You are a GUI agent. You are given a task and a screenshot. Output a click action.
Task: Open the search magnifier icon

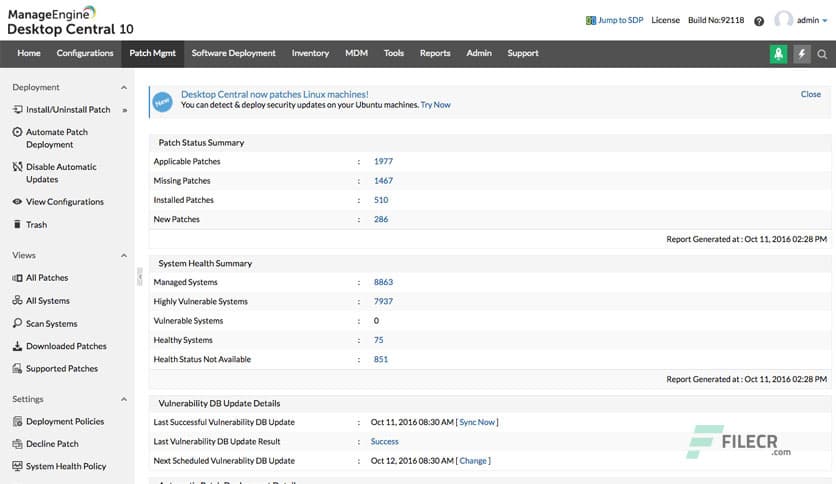pos(822,54)
